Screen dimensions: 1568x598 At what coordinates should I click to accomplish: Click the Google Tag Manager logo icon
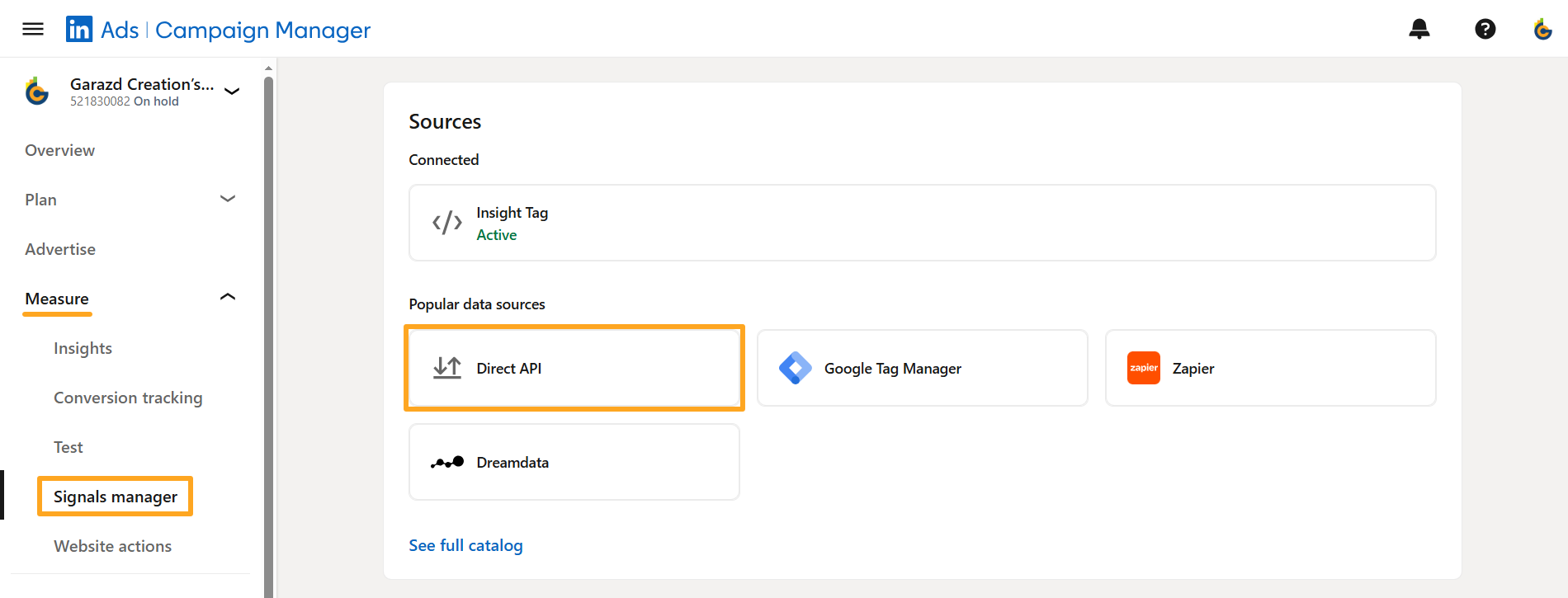tap(795, 368)
